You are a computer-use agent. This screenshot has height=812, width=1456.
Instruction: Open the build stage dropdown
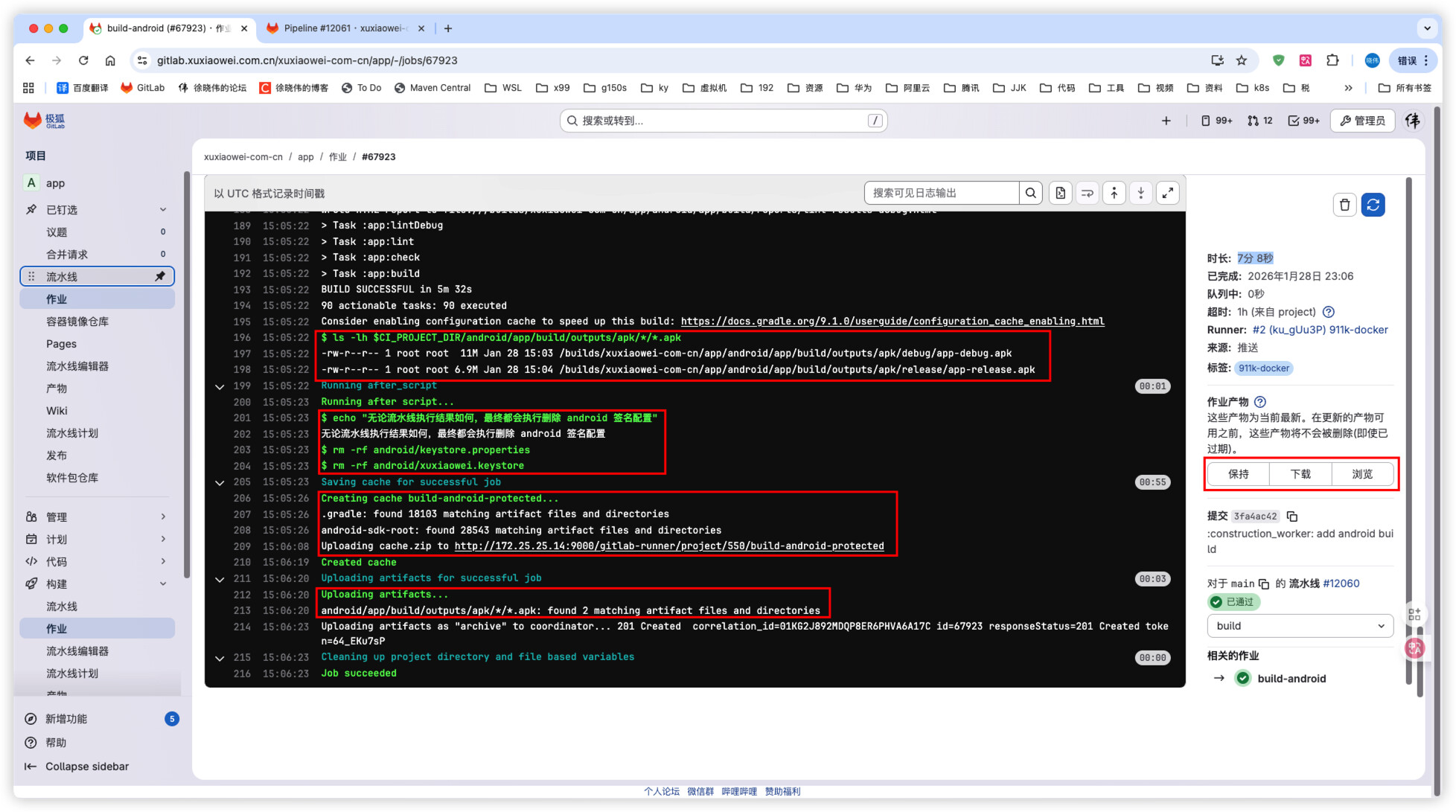click(1299, 626)
